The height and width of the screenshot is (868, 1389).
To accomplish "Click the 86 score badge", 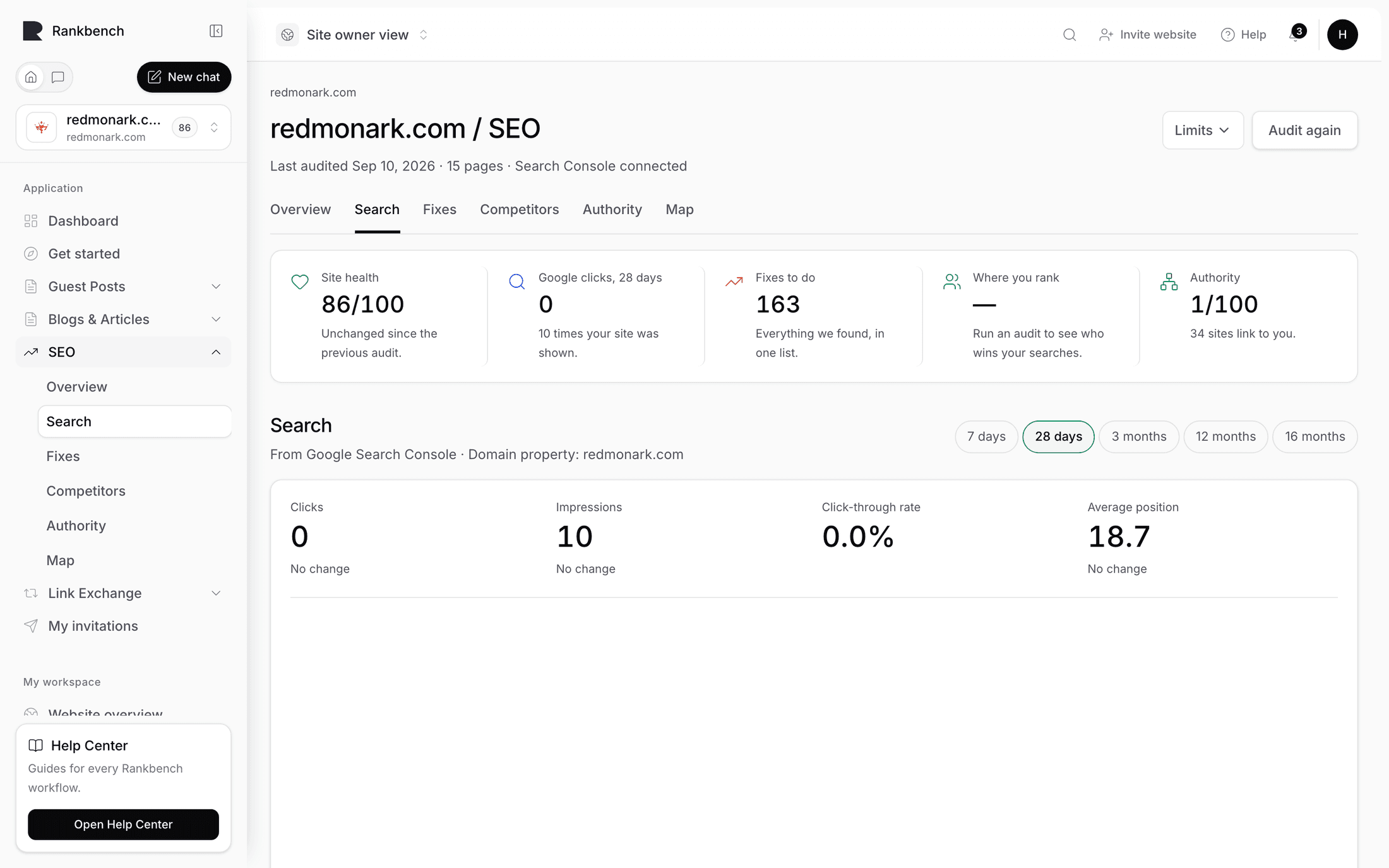I will (x=184, y=128).
